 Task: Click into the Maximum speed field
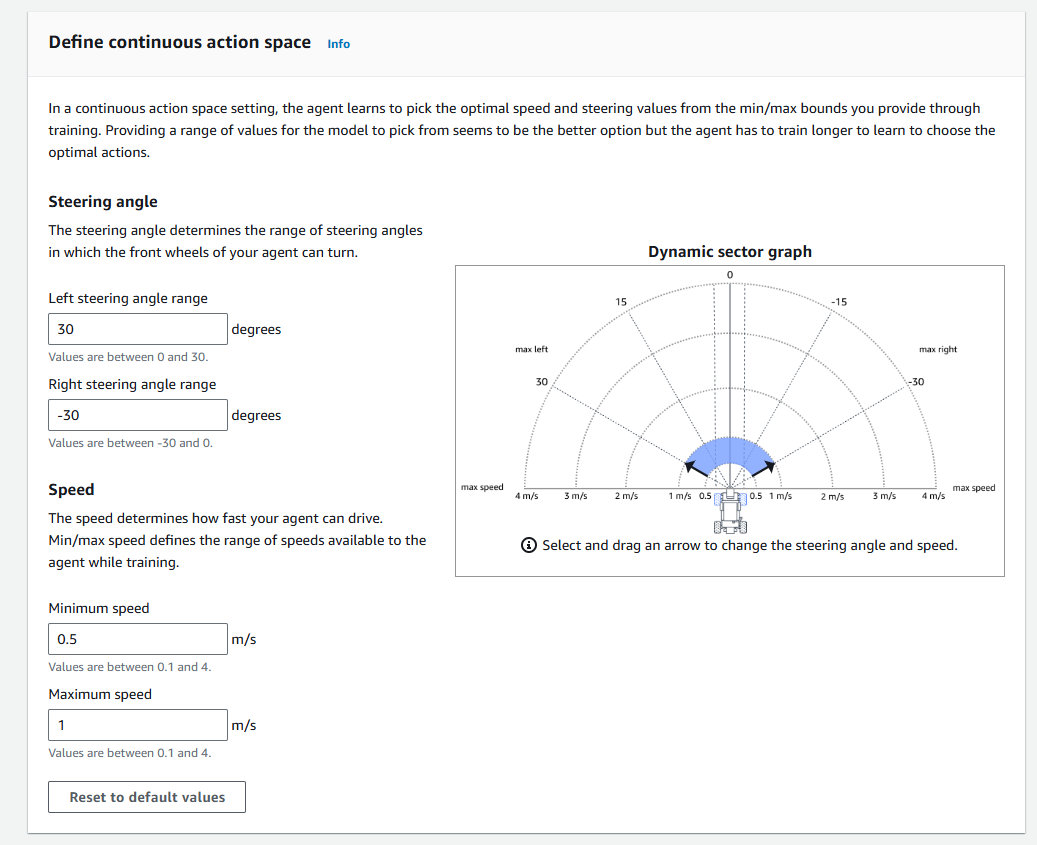[138, 725]
